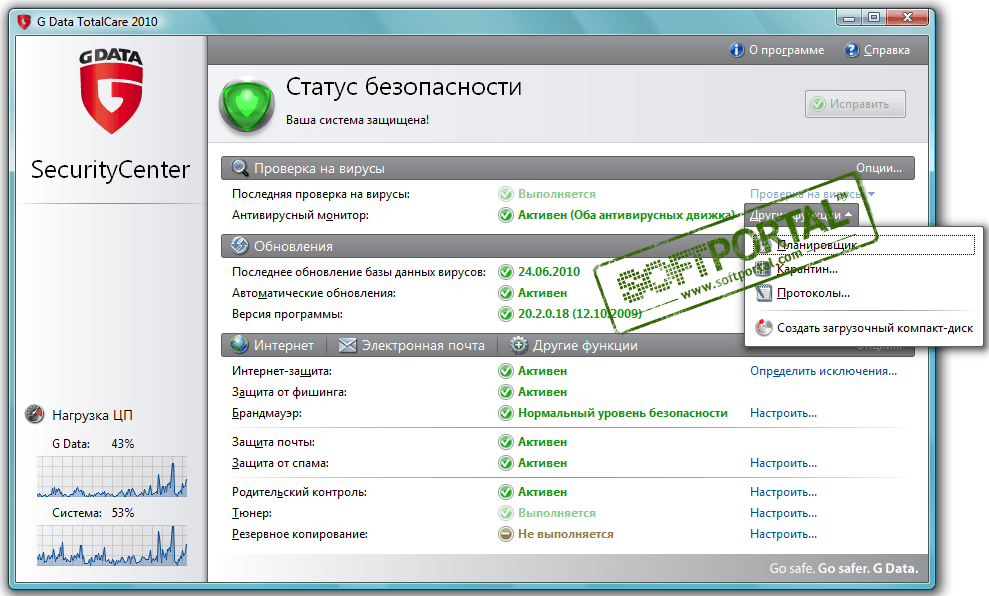Screen dimensions: 989x596
Task: Click the Активен (Оба антивирусных движка) text
Action: (x=627, y=215)
